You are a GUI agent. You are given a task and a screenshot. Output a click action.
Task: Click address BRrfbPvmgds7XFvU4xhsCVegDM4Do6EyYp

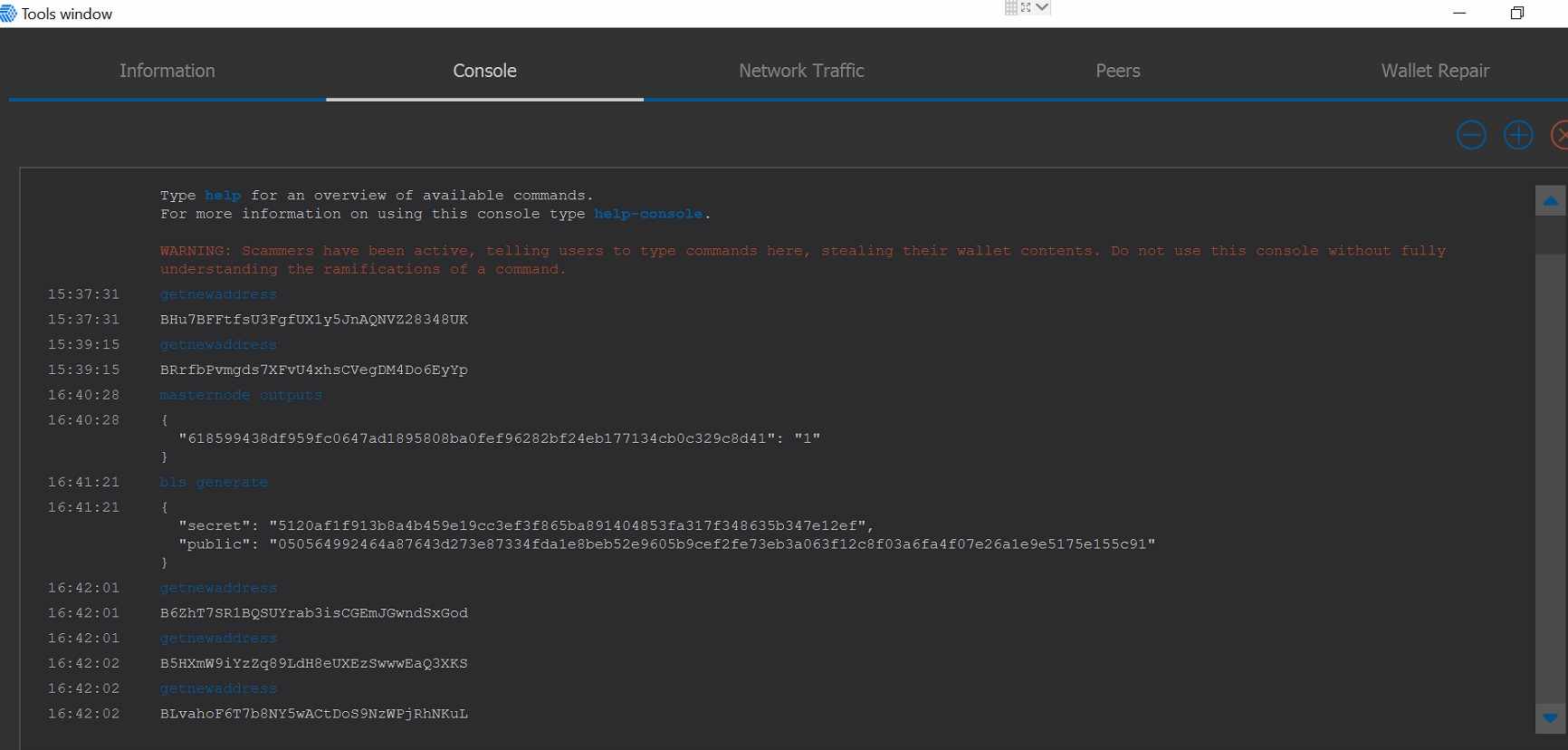click(x=314, y=370)
